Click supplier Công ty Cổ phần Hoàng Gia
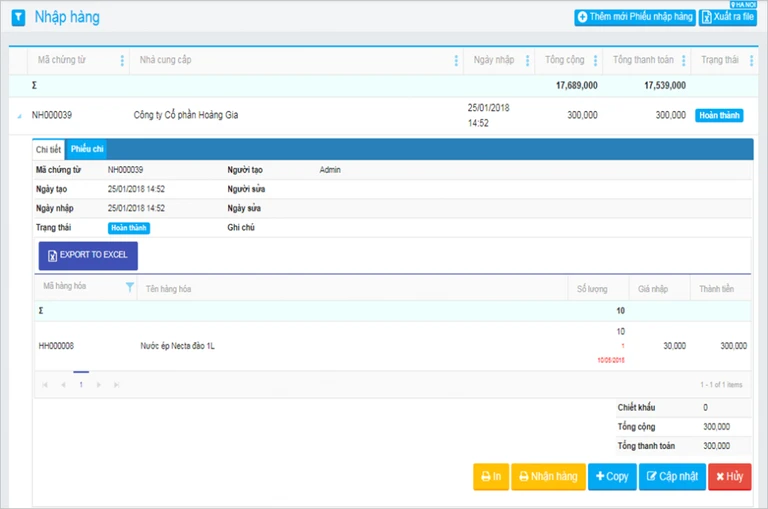The width and height of the screenshot is (768, 509). (186, 115)
